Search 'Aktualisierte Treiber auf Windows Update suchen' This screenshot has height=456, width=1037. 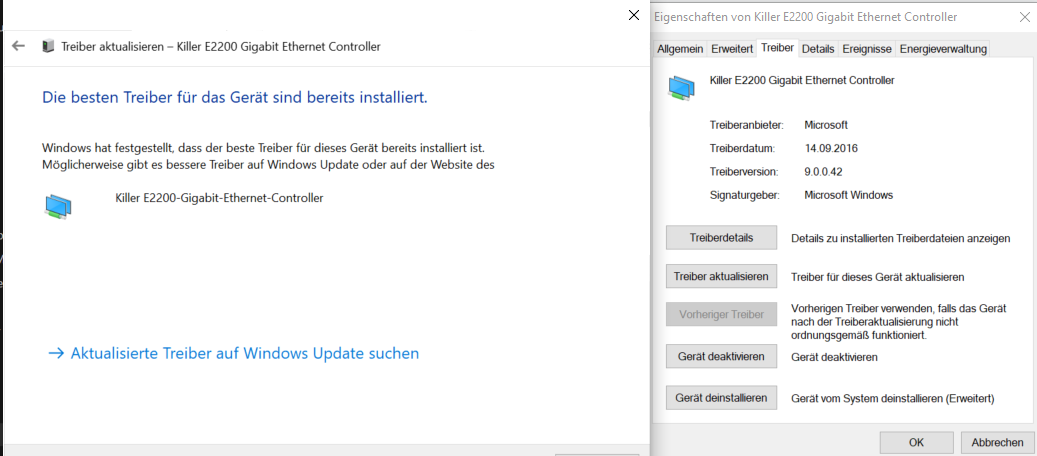233,353
